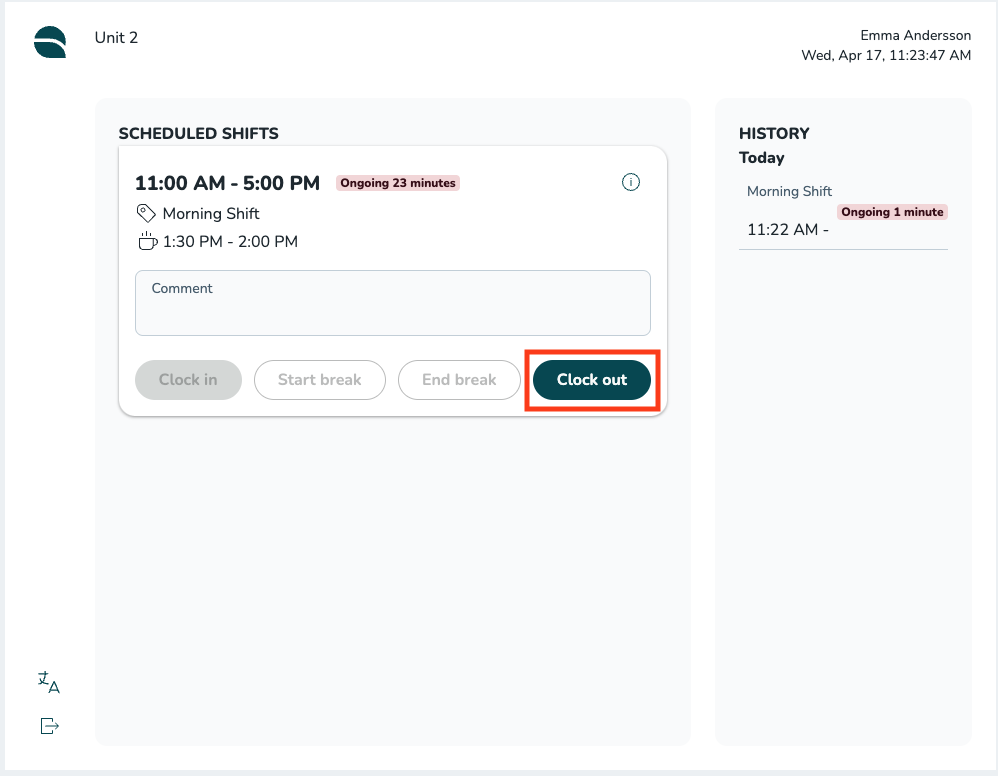This screenshot has width=998, height=776.
Task: Click the 'Ongoing 23 minutes' badge
Action: click(398, 183)
